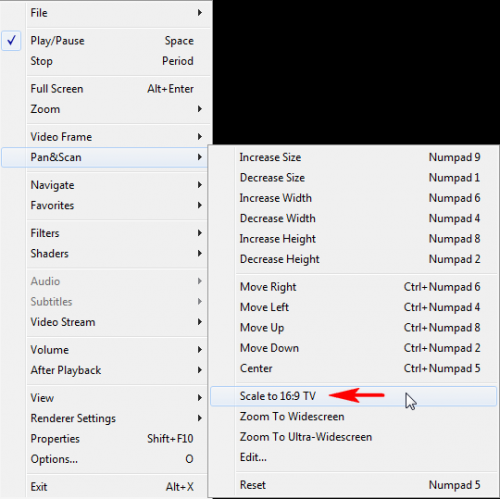Toggle the Play/Pause checkmark item
Screen dimensions: 500x499
pyautogui.click(x=106, y=41)
